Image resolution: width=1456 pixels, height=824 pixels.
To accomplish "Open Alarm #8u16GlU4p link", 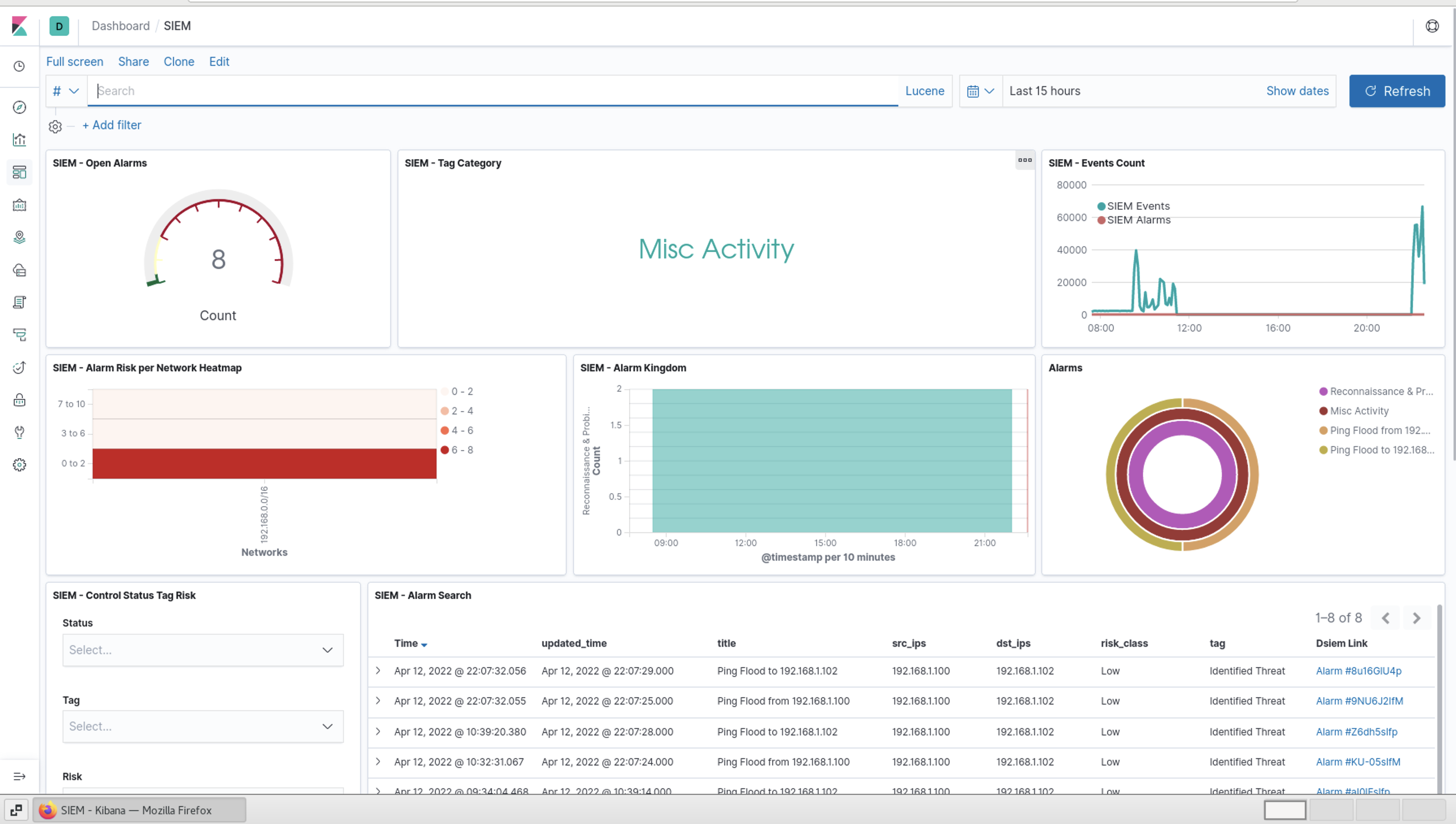I will 1358,671.
